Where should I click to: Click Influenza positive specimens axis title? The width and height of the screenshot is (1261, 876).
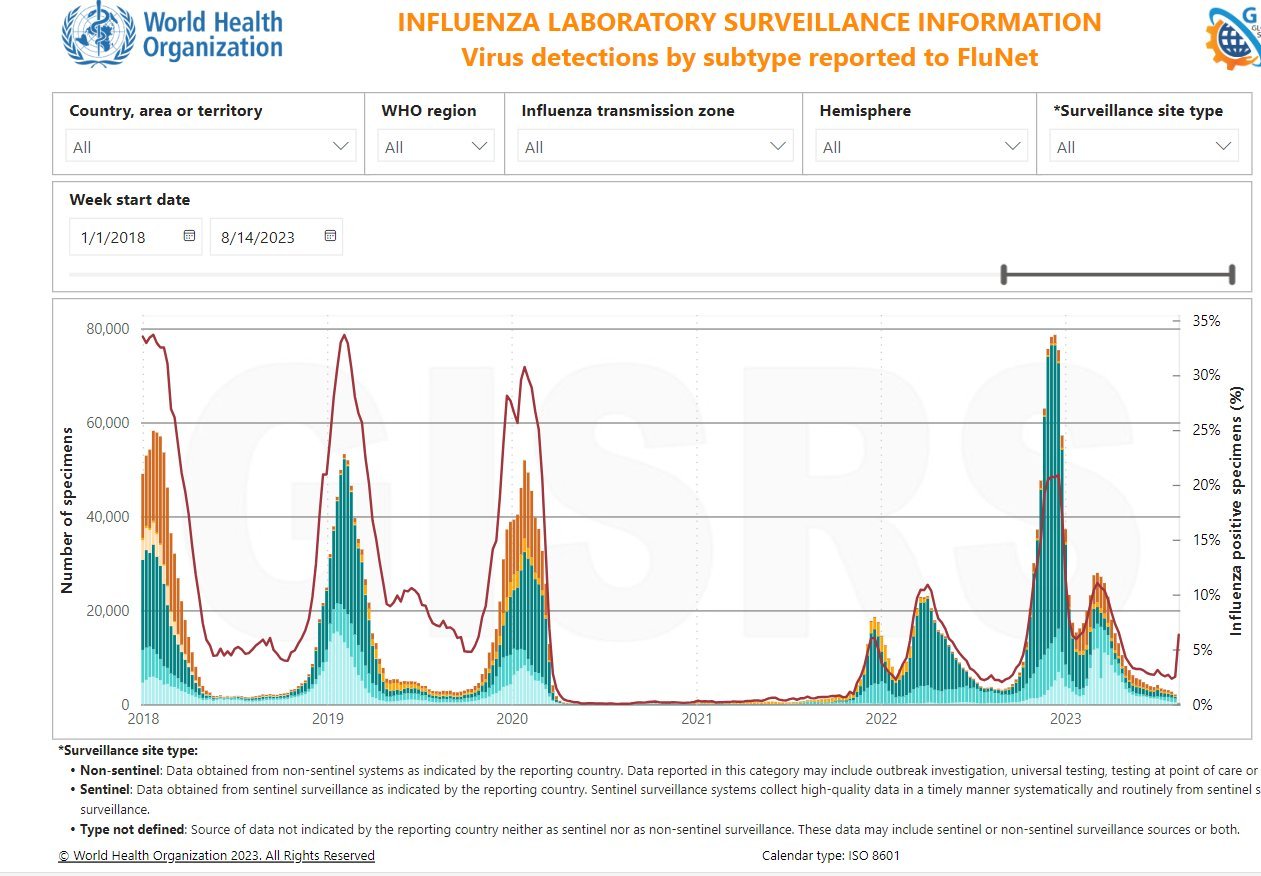(1236, 510)
